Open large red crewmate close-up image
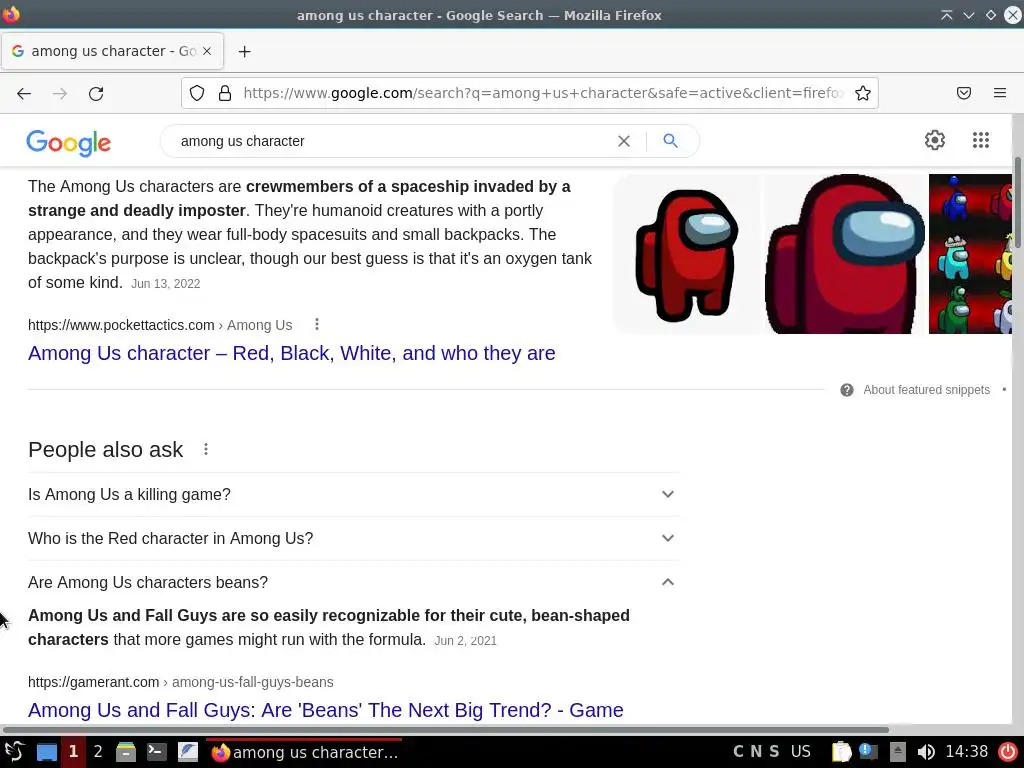Screen dimensions: 1024x768 845,254
